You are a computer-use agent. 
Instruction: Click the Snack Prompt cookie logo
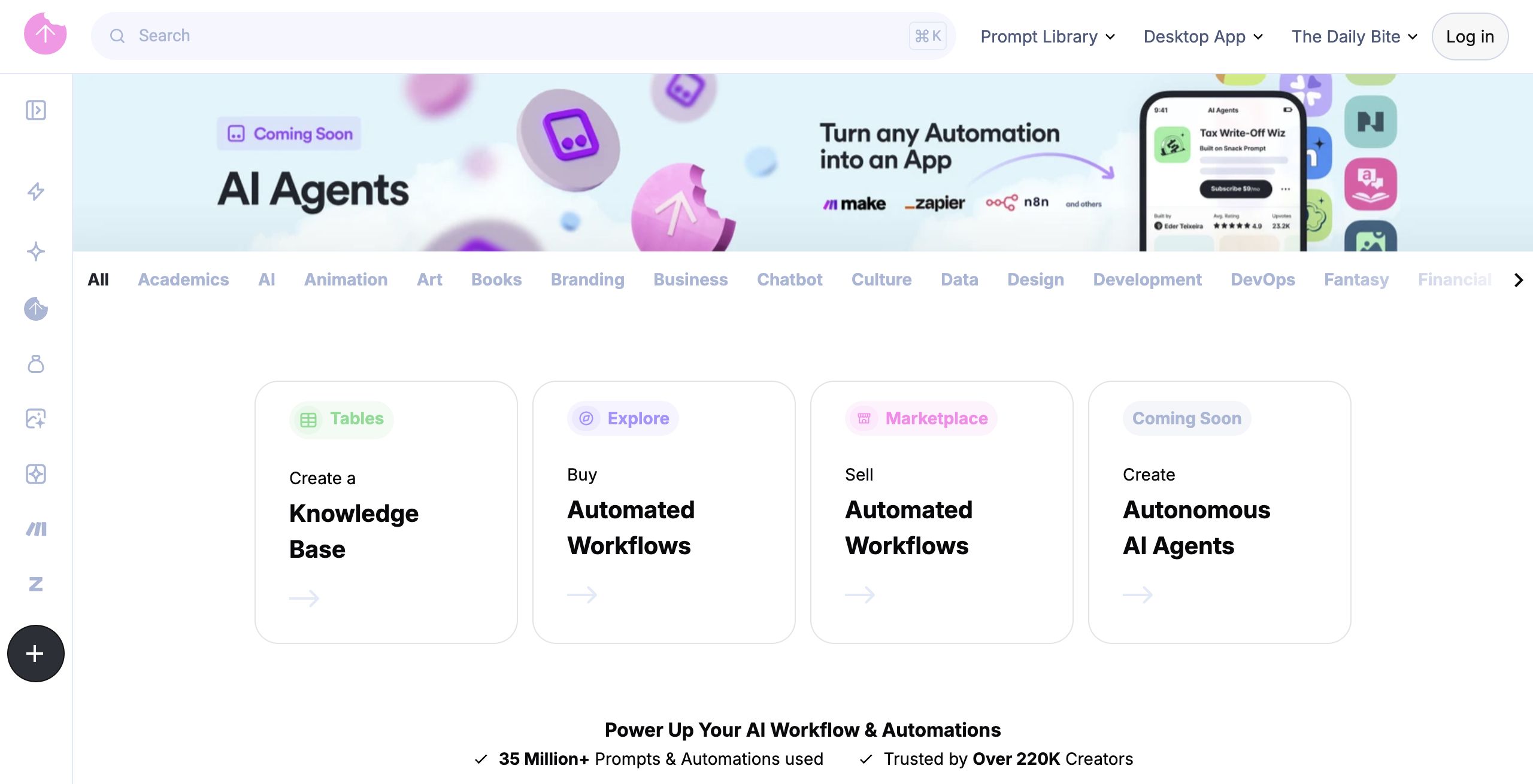point(45,35)
